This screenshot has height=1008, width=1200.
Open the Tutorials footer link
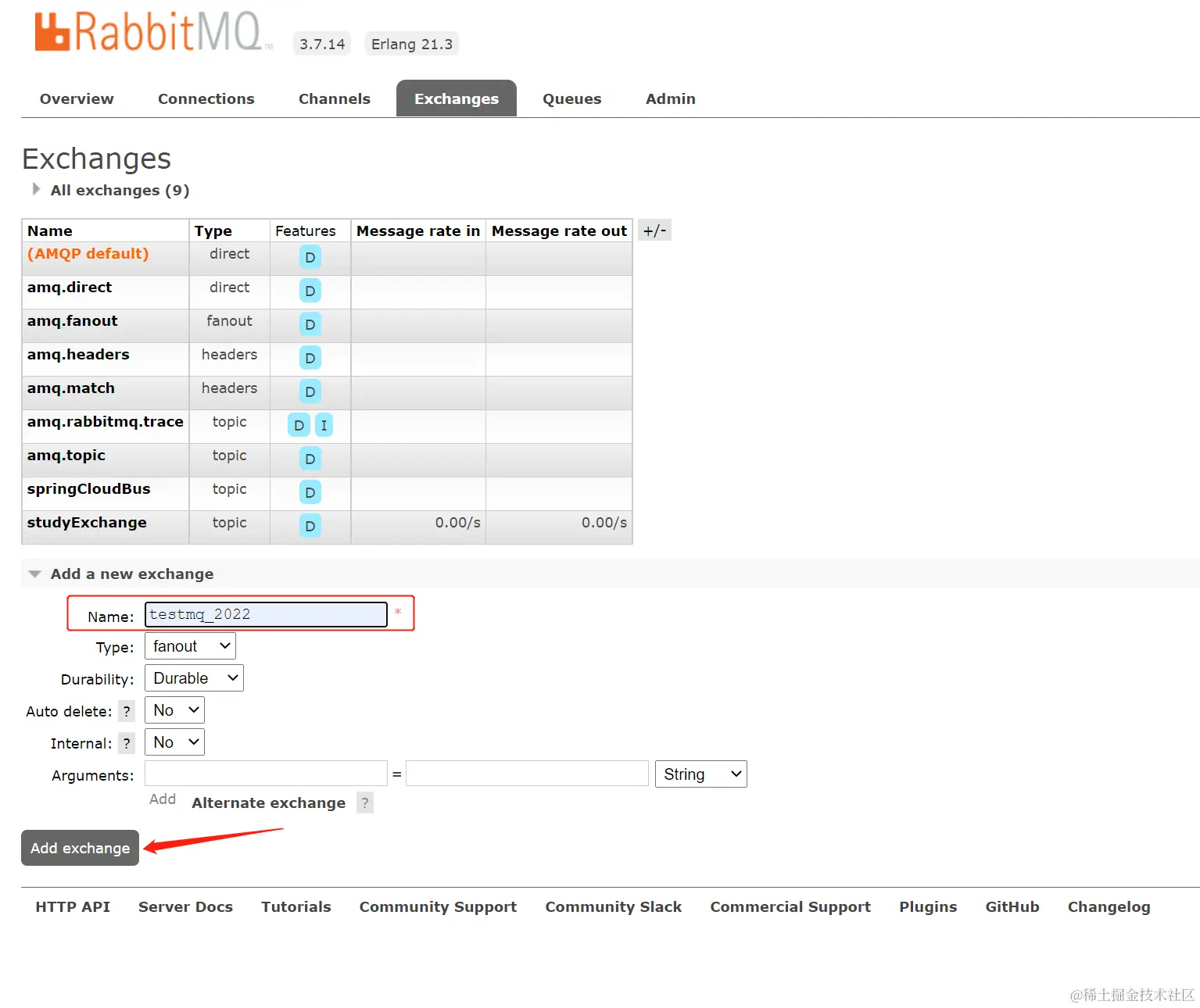(x=296, y=906)
